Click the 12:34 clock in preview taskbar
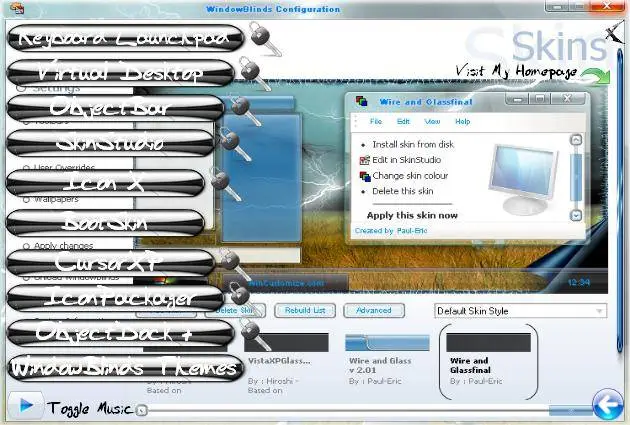The height and width of the screenshot is (425, 630). (x=579, y=283)
